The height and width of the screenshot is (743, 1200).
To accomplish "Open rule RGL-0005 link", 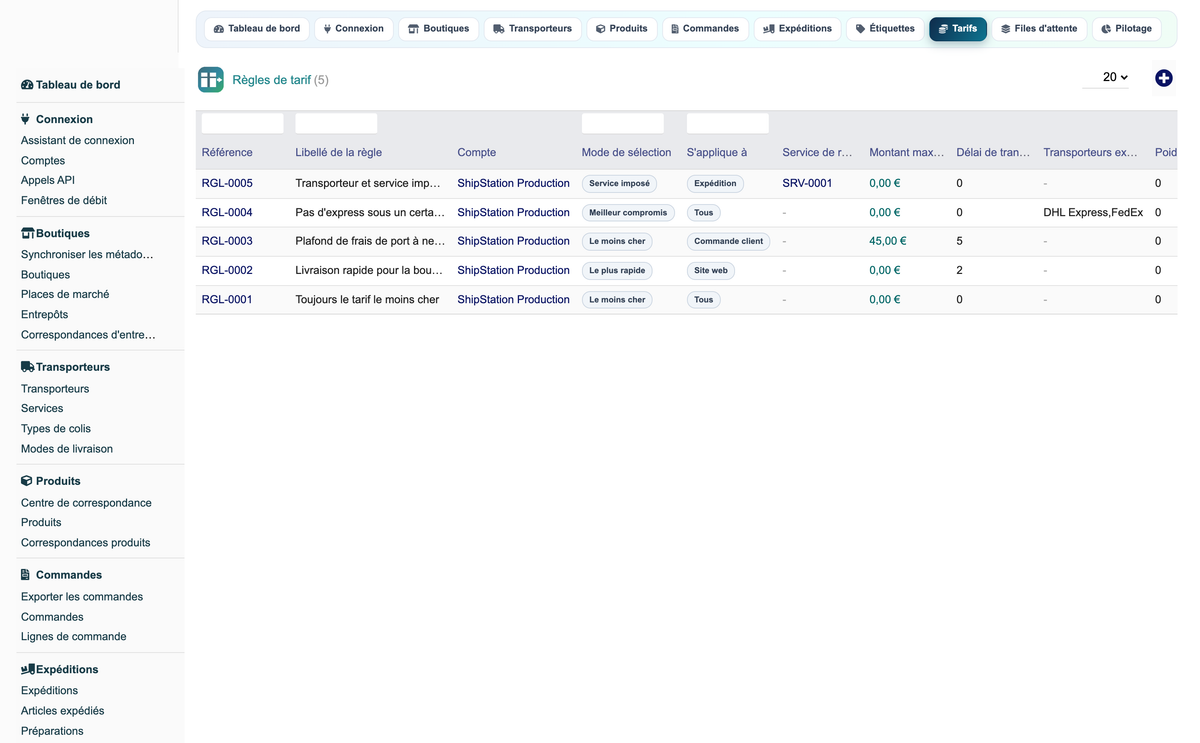I will pos(227,183).
